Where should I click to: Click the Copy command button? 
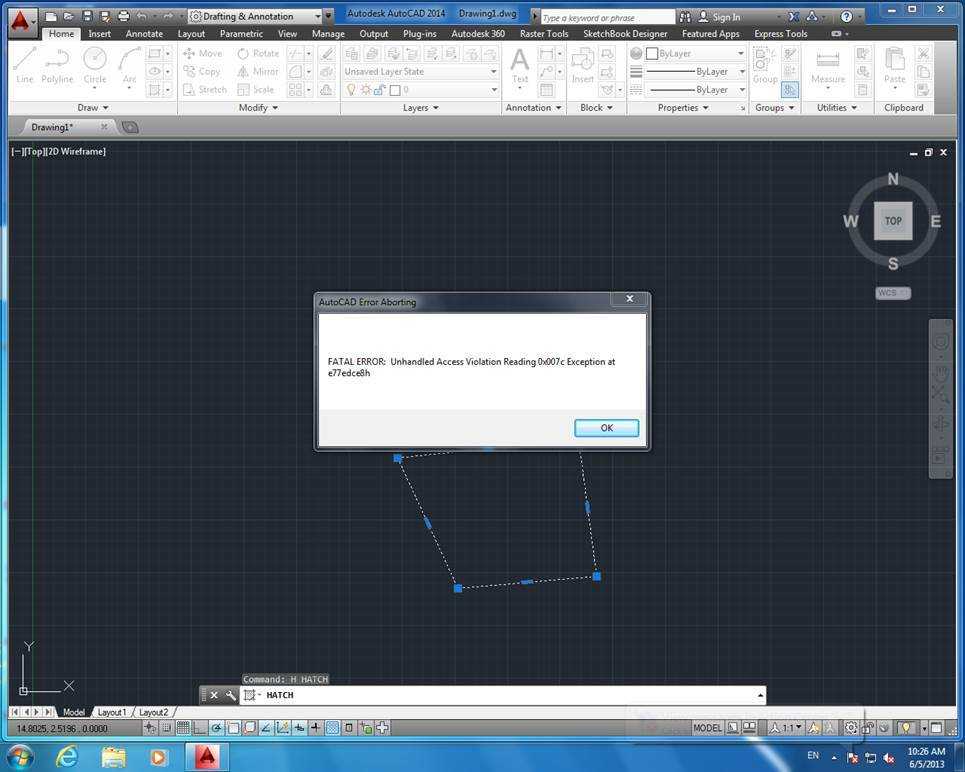tap(201, 71)
